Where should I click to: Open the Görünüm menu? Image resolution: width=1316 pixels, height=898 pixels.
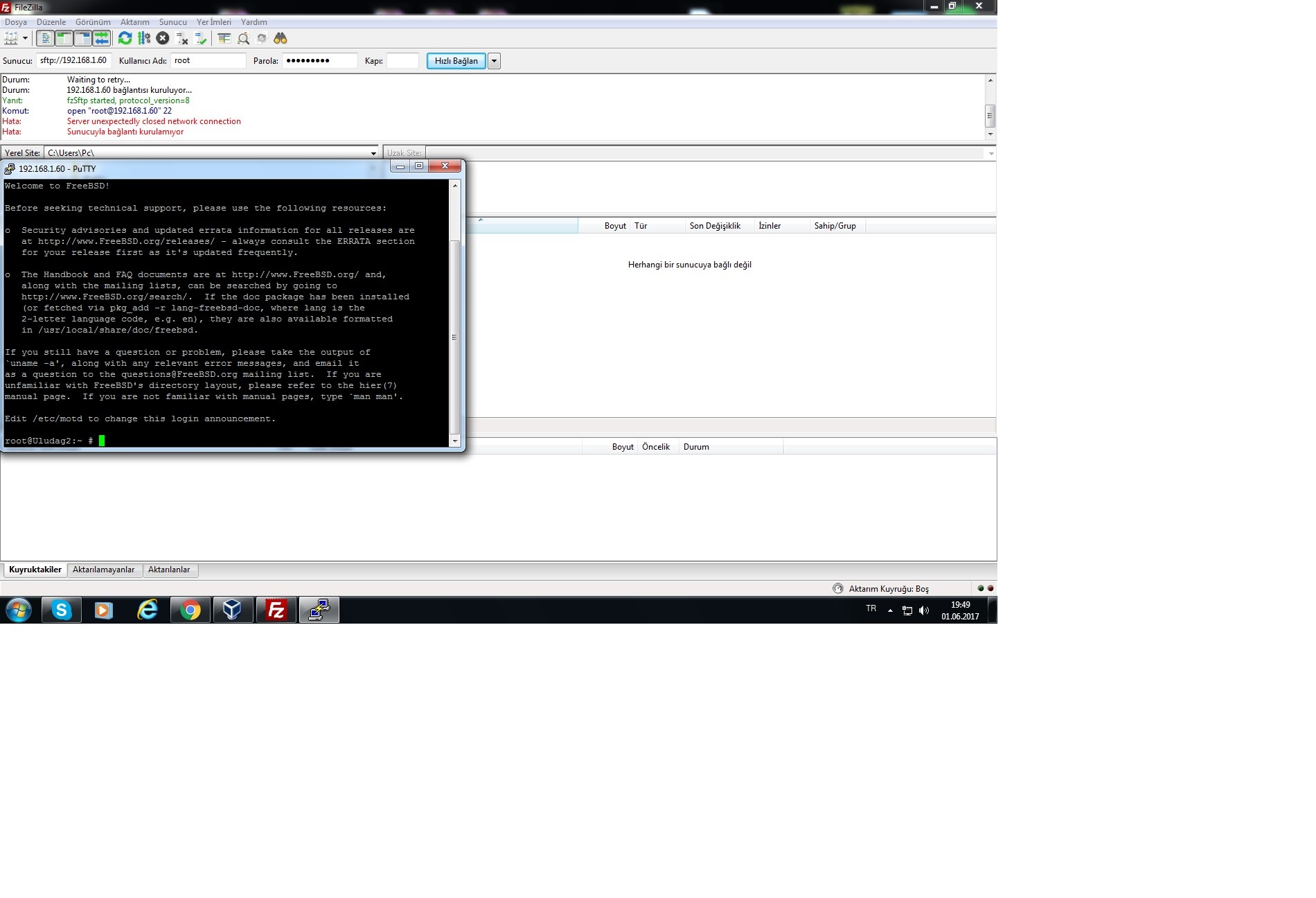(x=93, y=22)
